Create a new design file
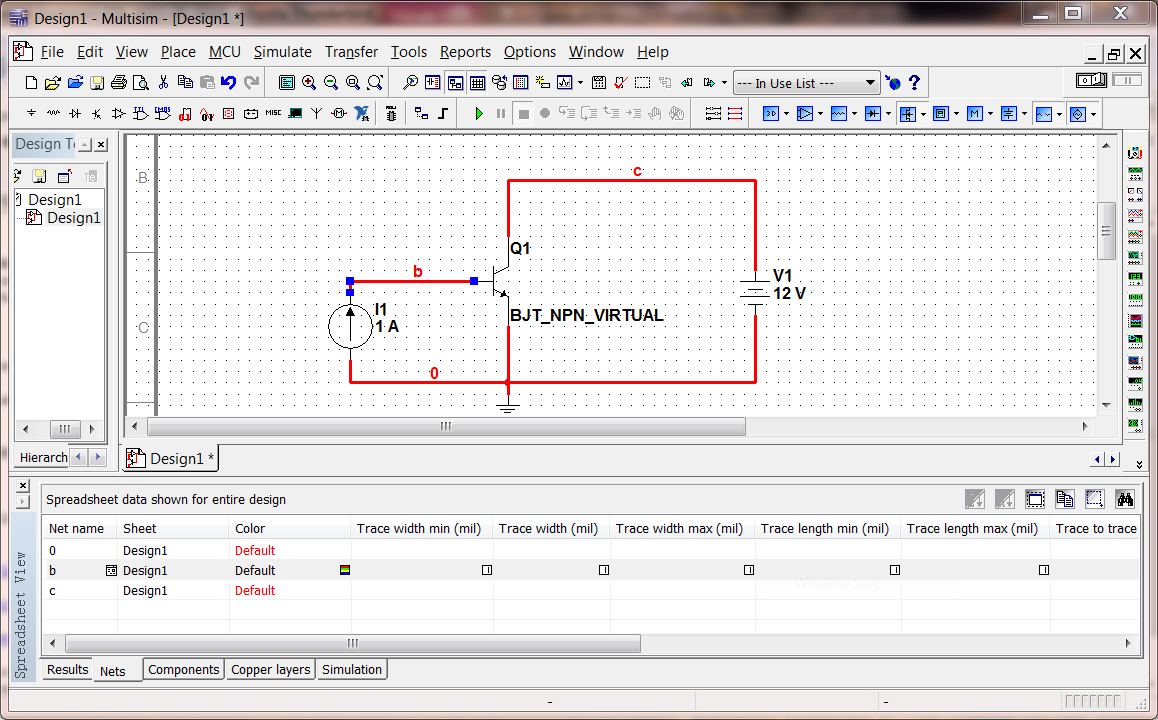 (x=31, y=83)
